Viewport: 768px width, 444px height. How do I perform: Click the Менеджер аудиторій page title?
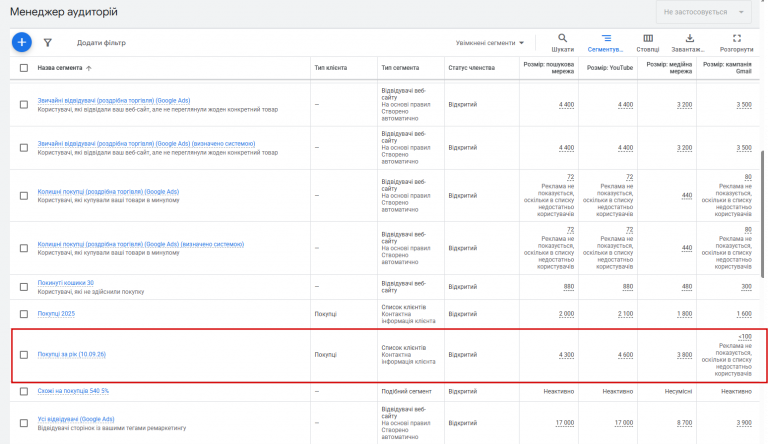tap(64, 12)
